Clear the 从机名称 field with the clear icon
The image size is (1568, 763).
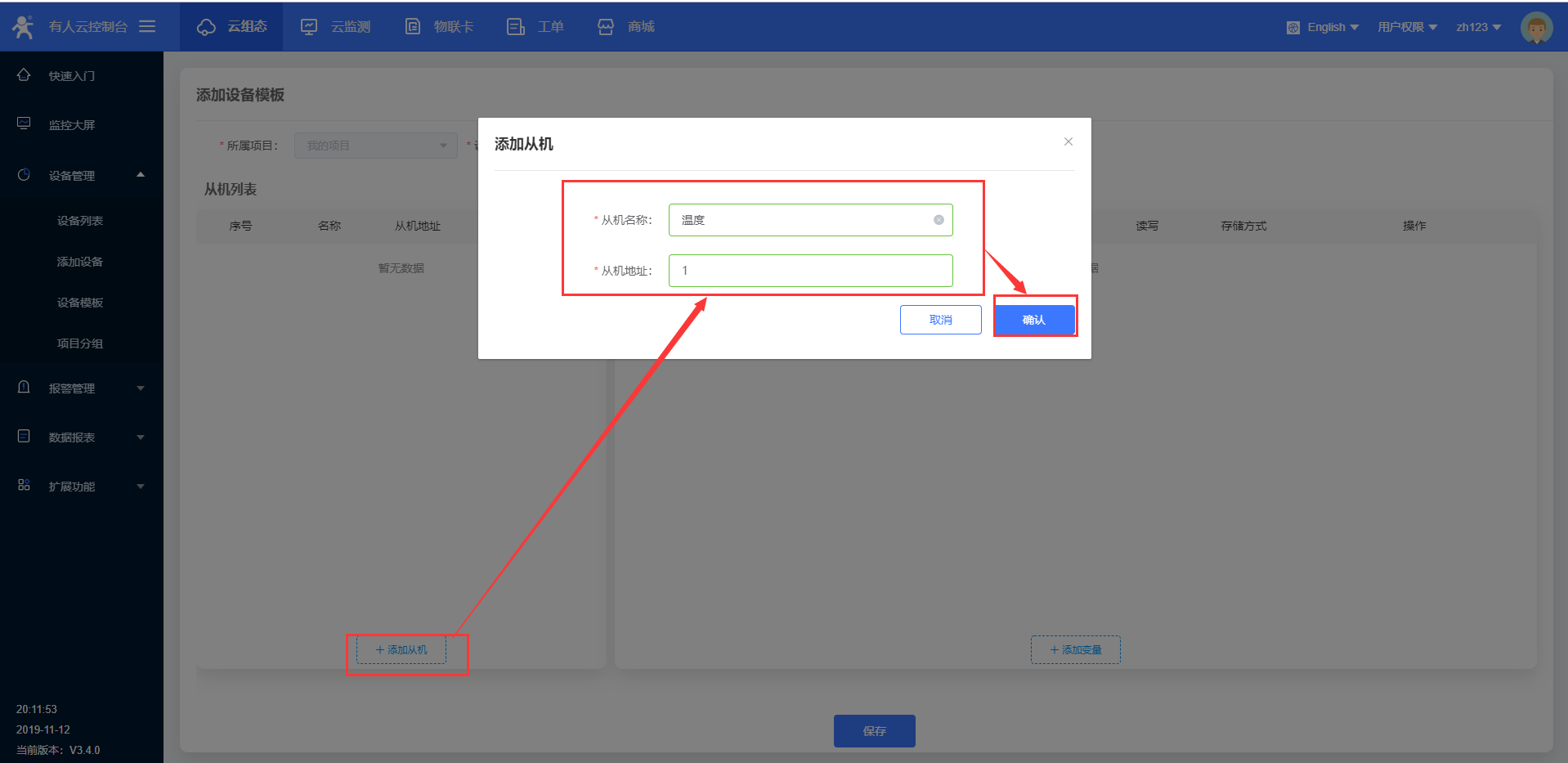coord(939,220)
